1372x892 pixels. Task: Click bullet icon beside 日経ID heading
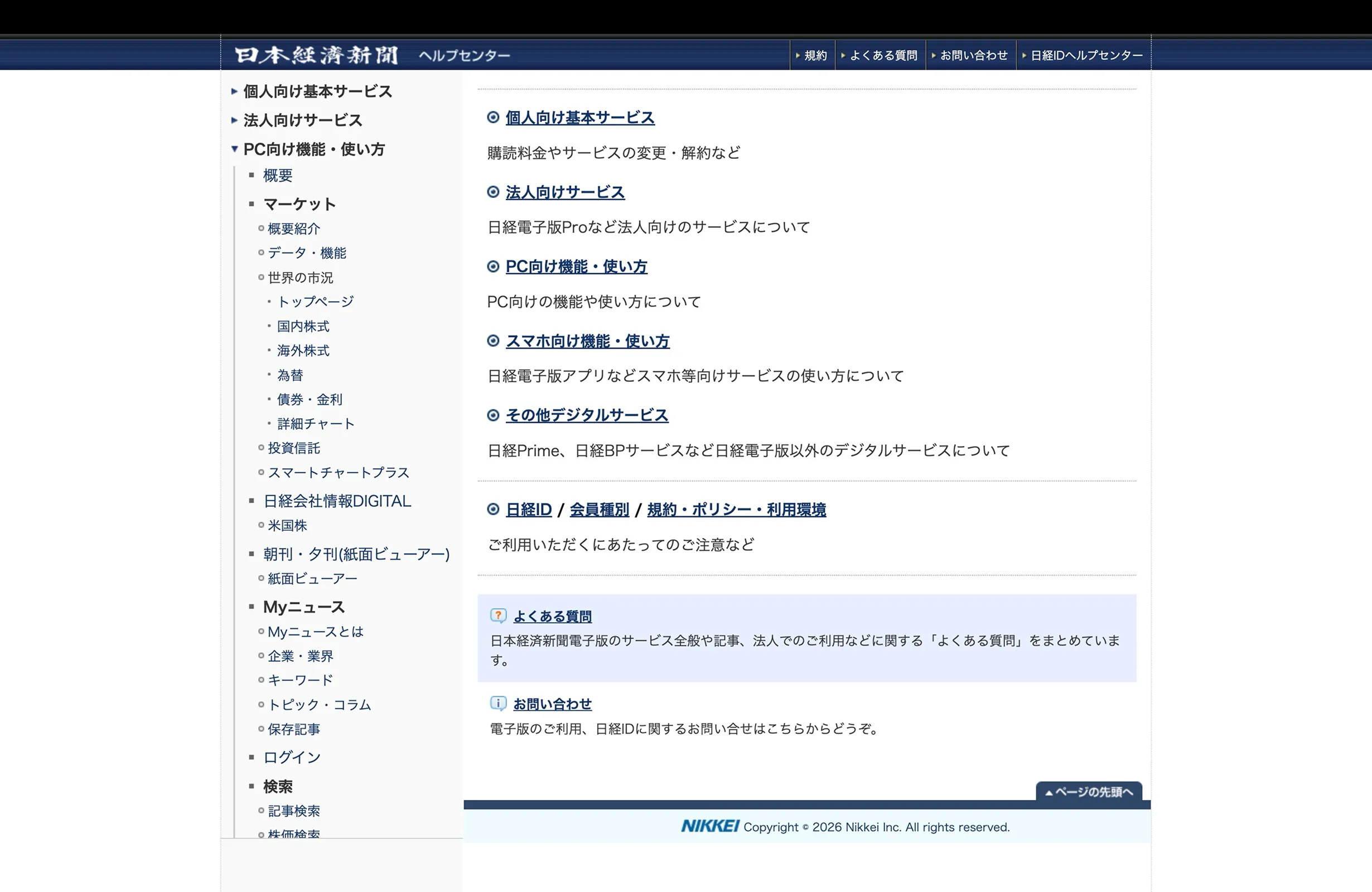pos(493,510)
